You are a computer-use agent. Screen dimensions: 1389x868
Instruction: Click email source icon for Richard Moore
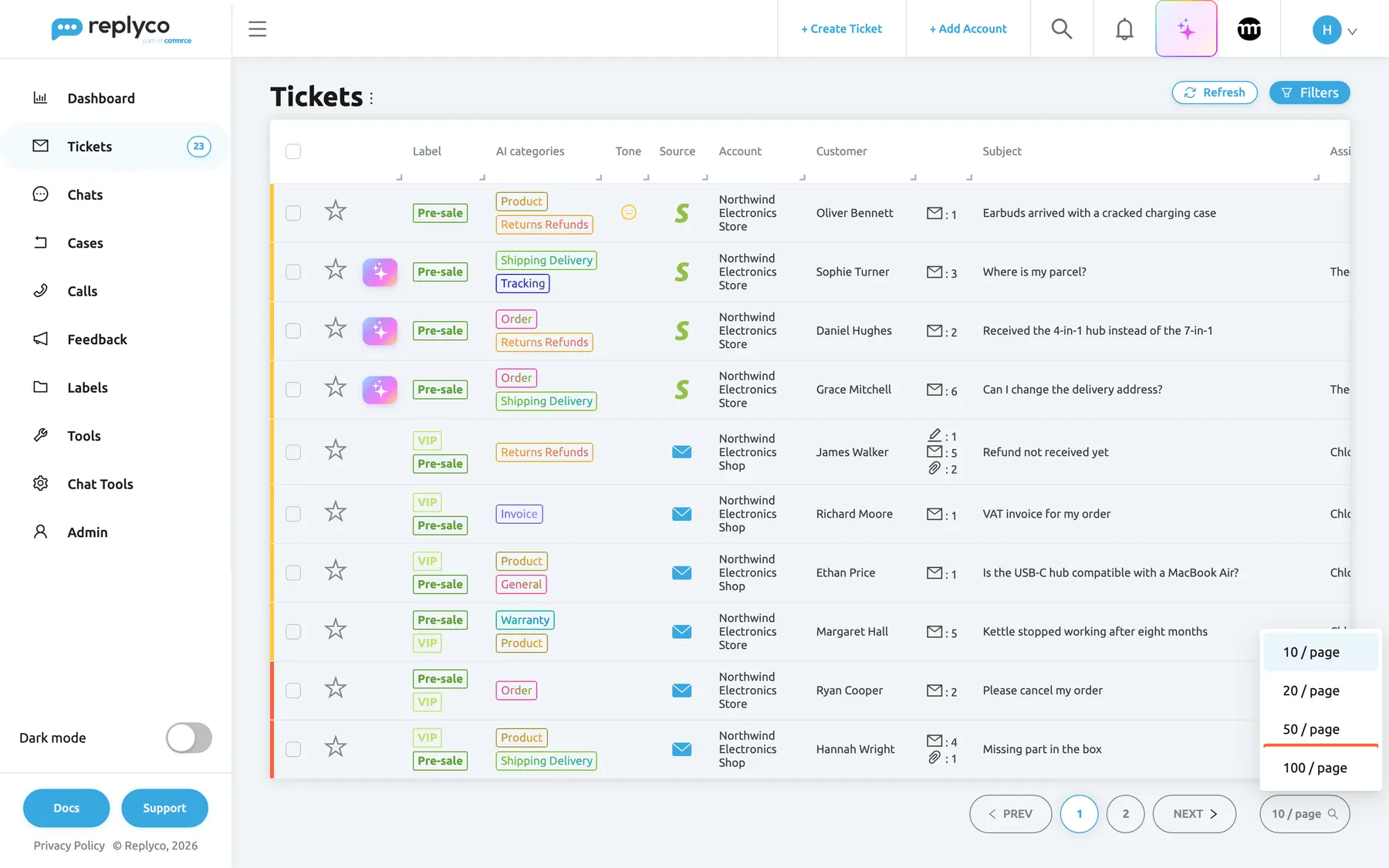(681, 514)
